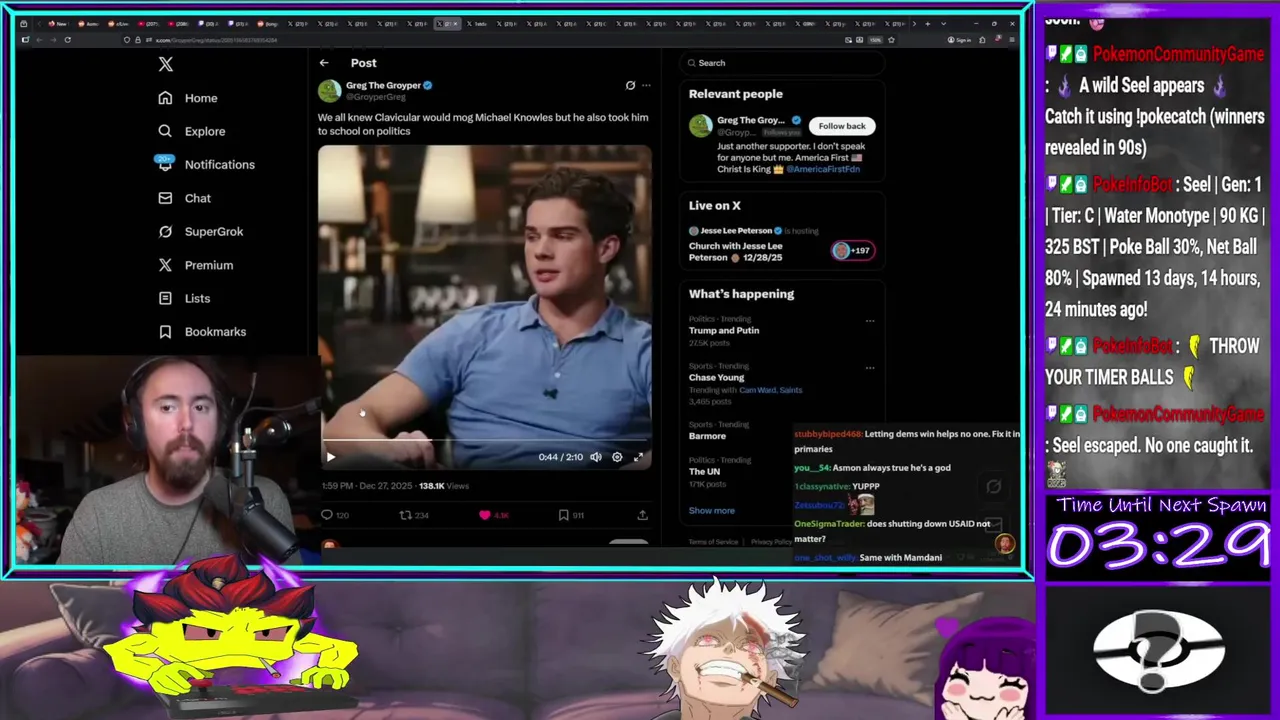
Task: Click the Explore magnifier icon
Action: [165, 131]
